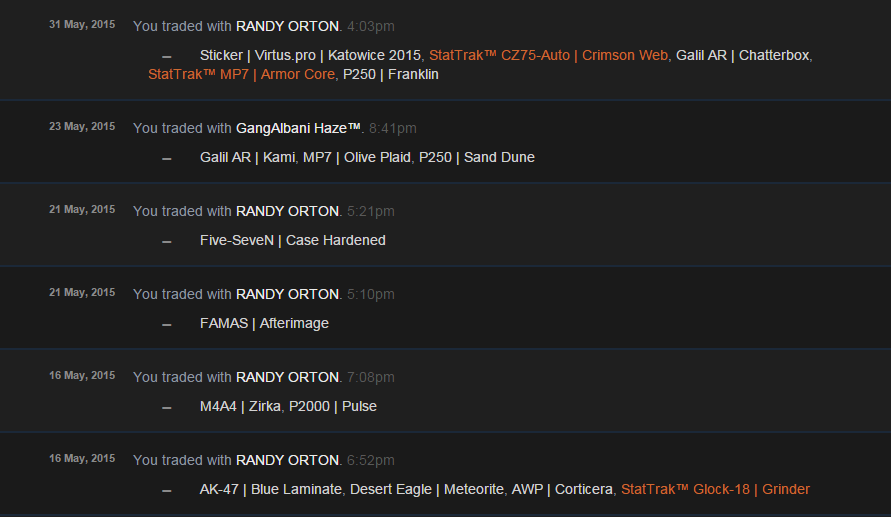Click StatTrak™ MP7 | Armor Core item

click(x=241, y=74)
